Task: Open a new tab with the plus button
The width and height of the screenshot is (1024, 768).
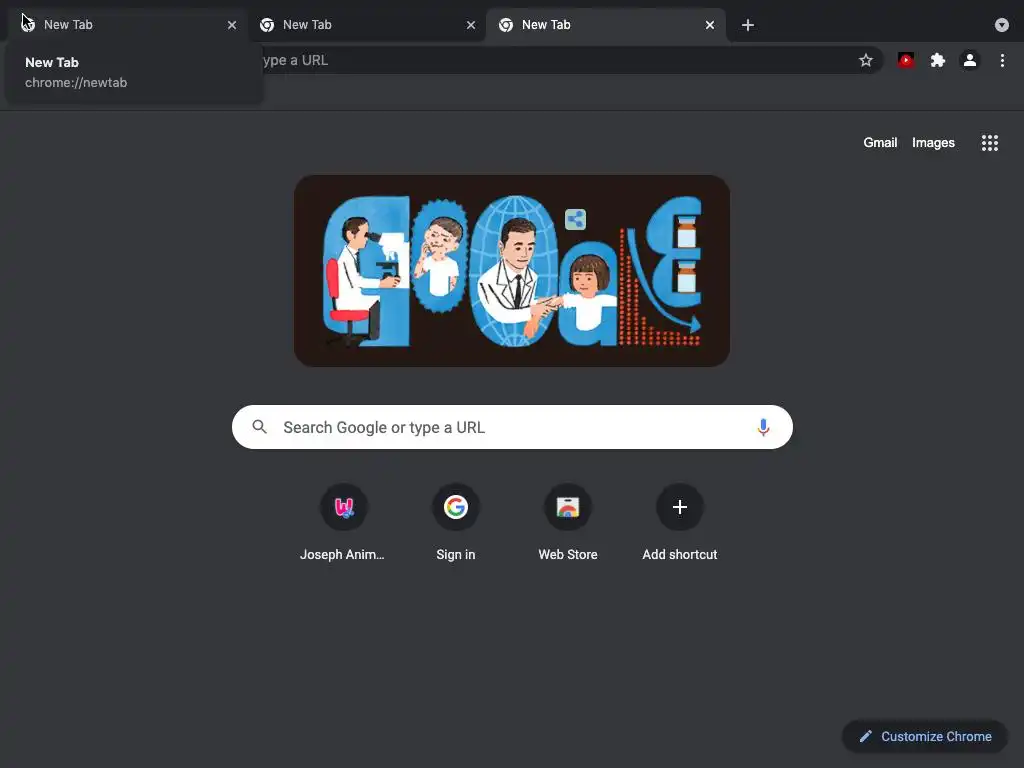Action: point(748,25)
